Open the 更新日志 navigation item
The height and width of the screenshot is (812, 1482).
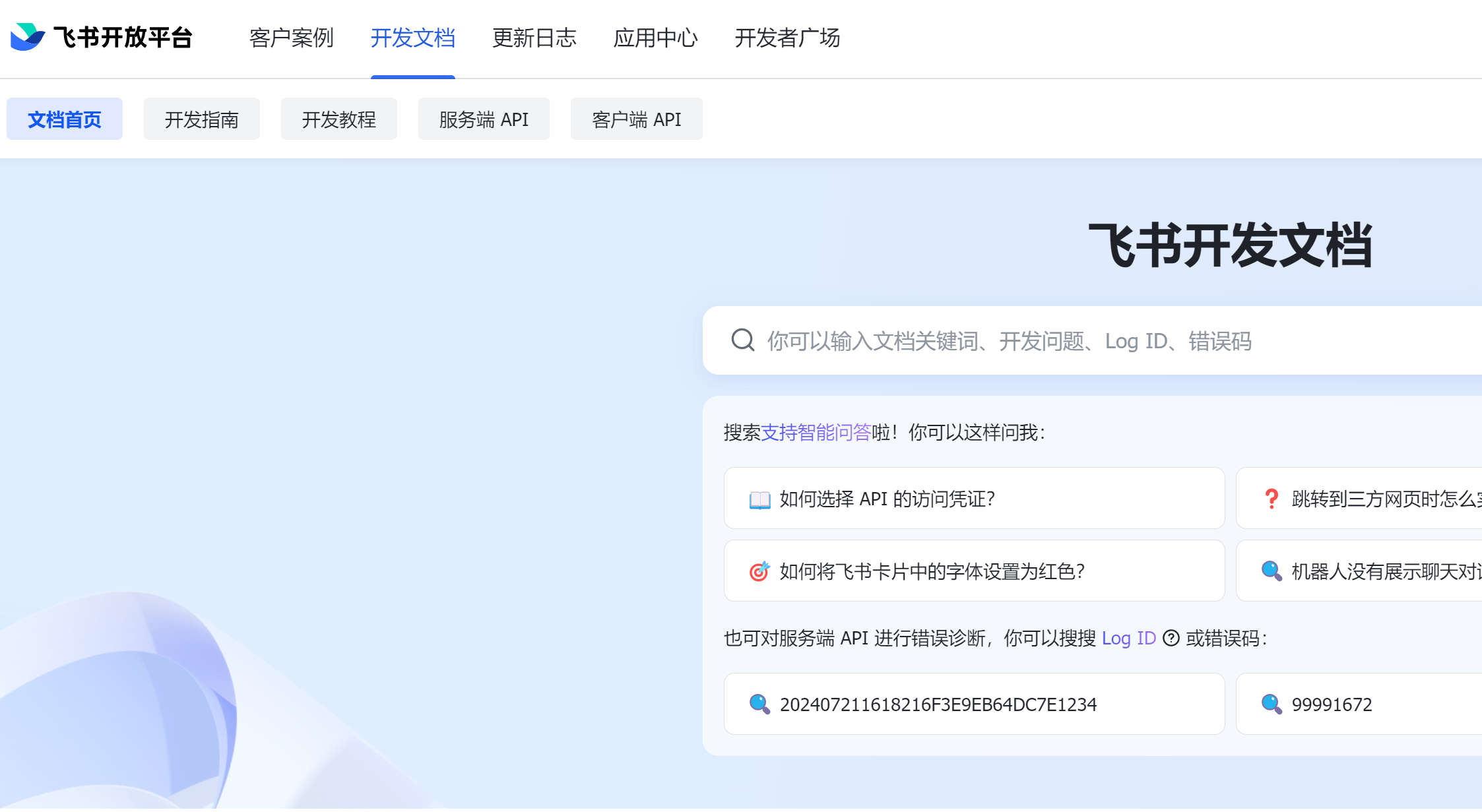coord(534,38)
